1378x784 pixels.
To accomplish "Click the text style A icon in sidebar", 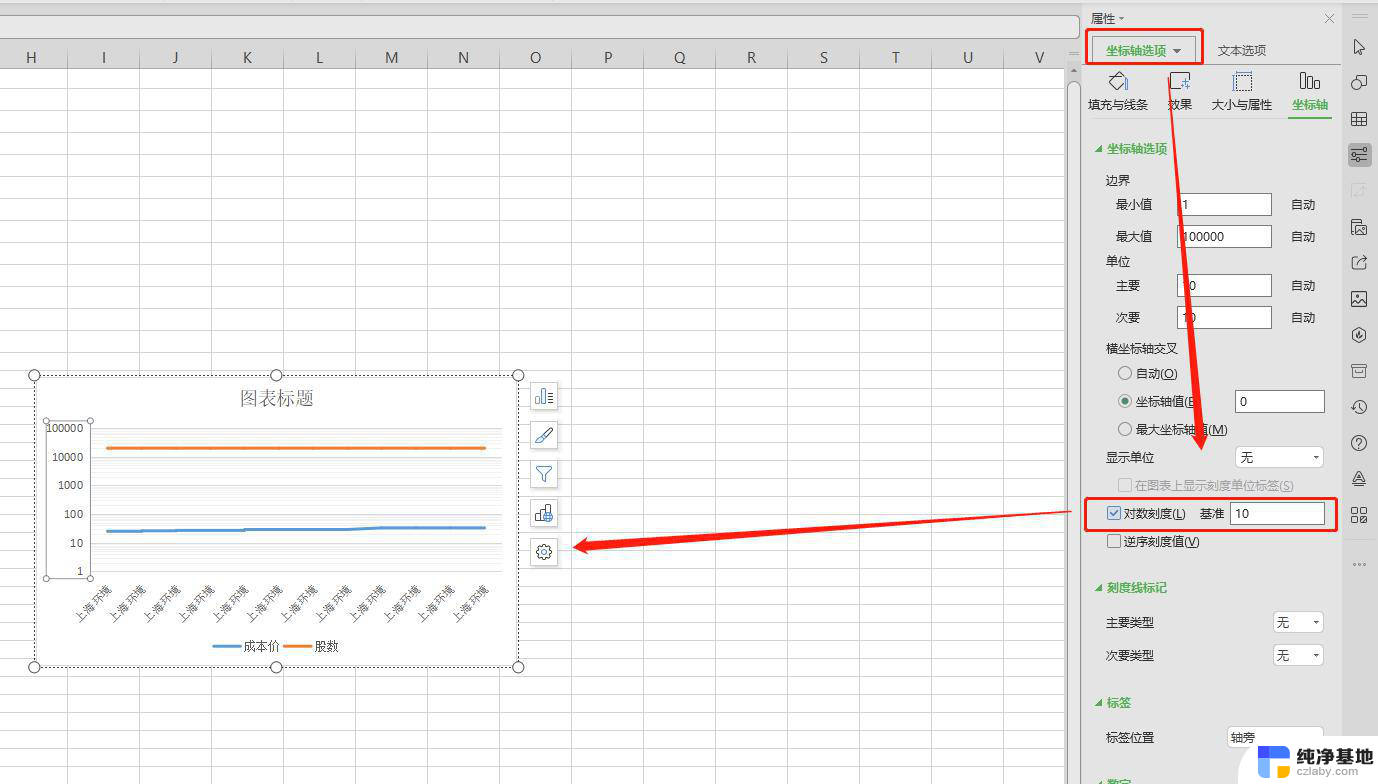I will tap(1359, 479).
